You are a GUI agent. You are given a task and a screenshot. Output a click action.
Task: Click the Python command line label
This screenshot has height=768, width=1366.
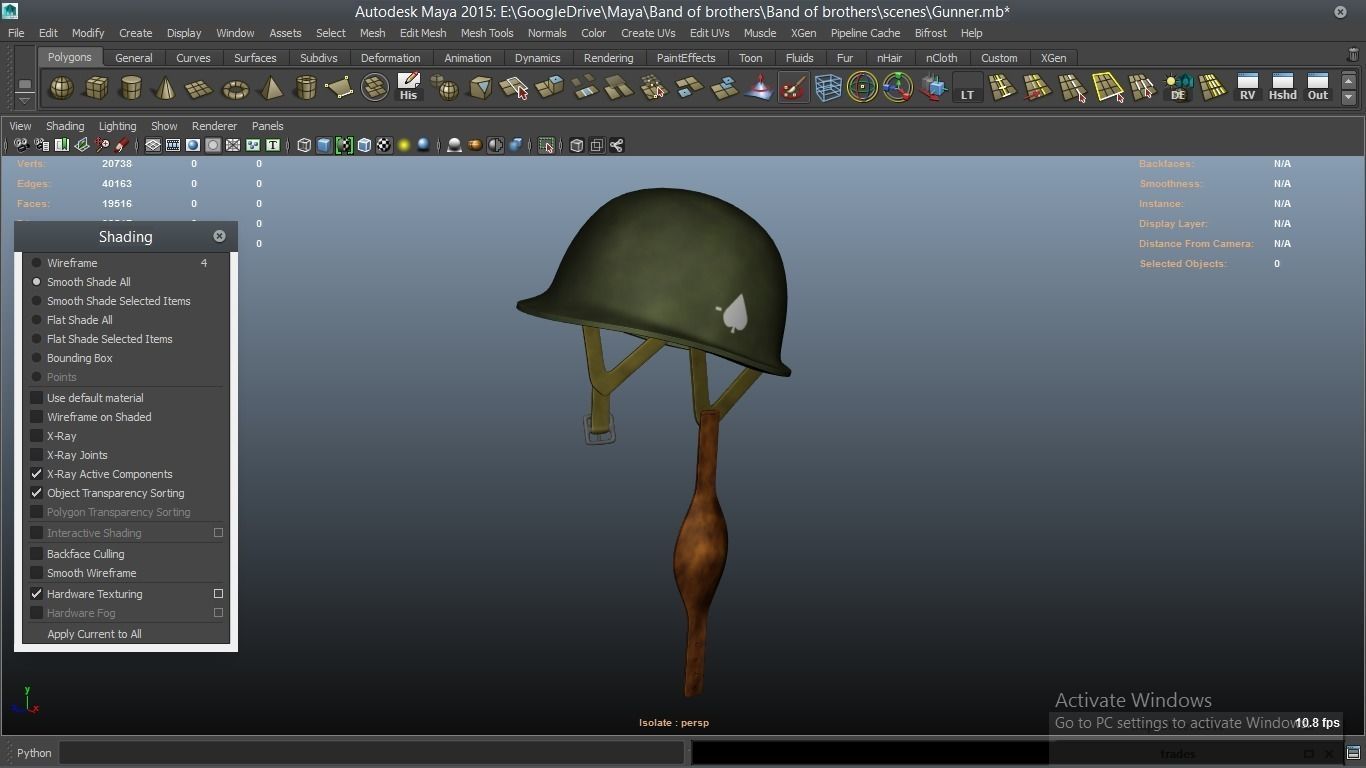click(34, 753)
